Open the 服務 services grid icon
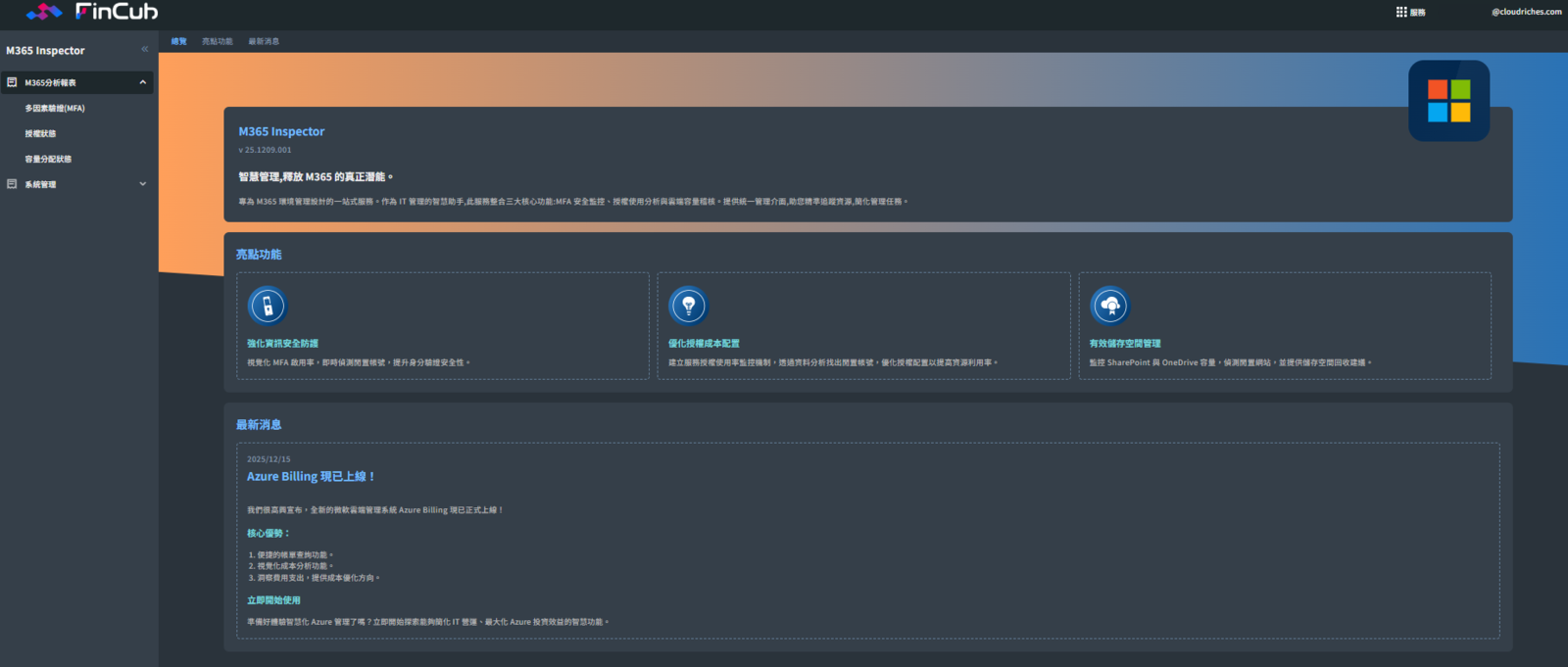Screen dimensions: 1568x667 pos(1401,12)
